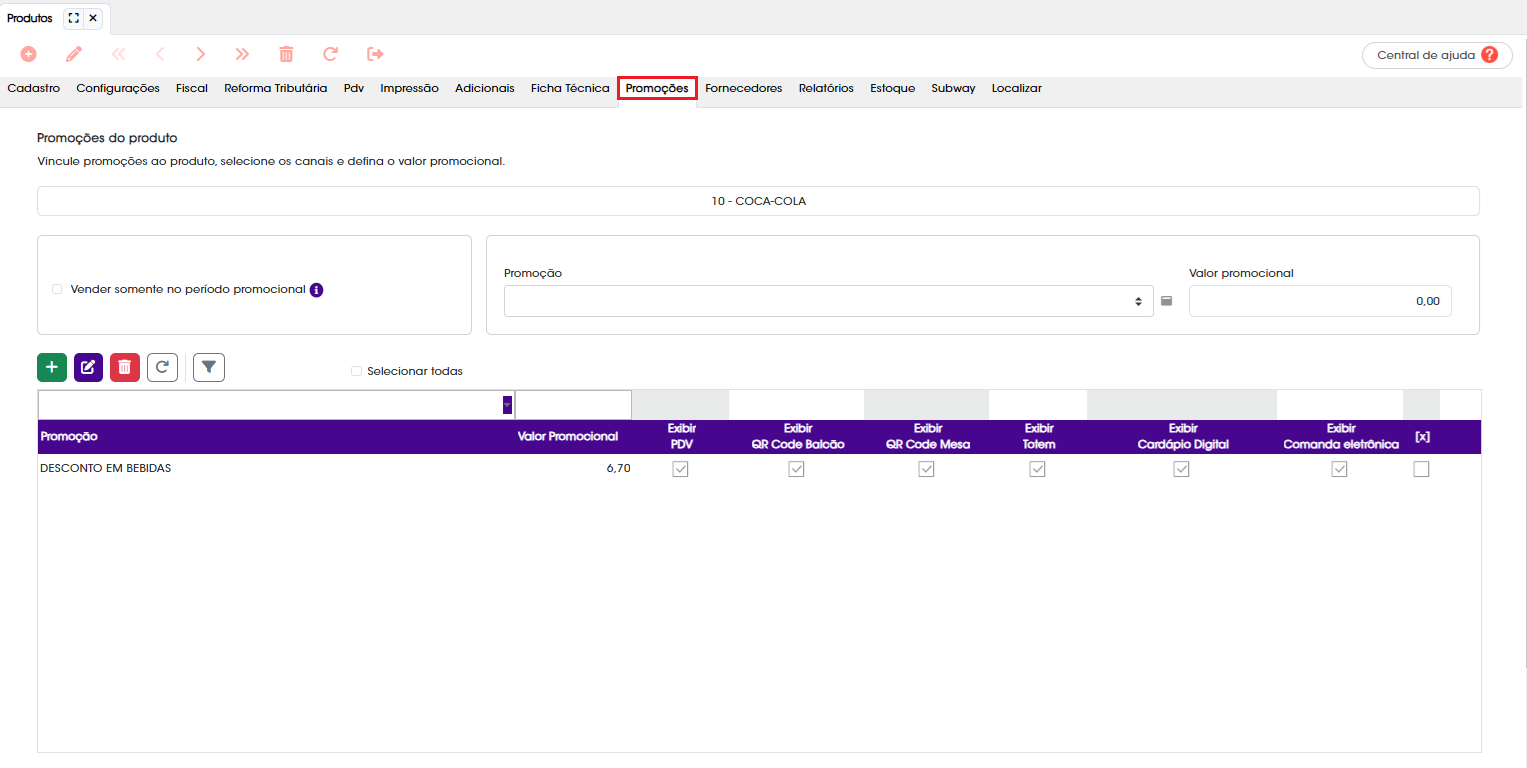Click the red delete promotion button
The width and height of the screenshot is (1527, 768).
[125, 367]
